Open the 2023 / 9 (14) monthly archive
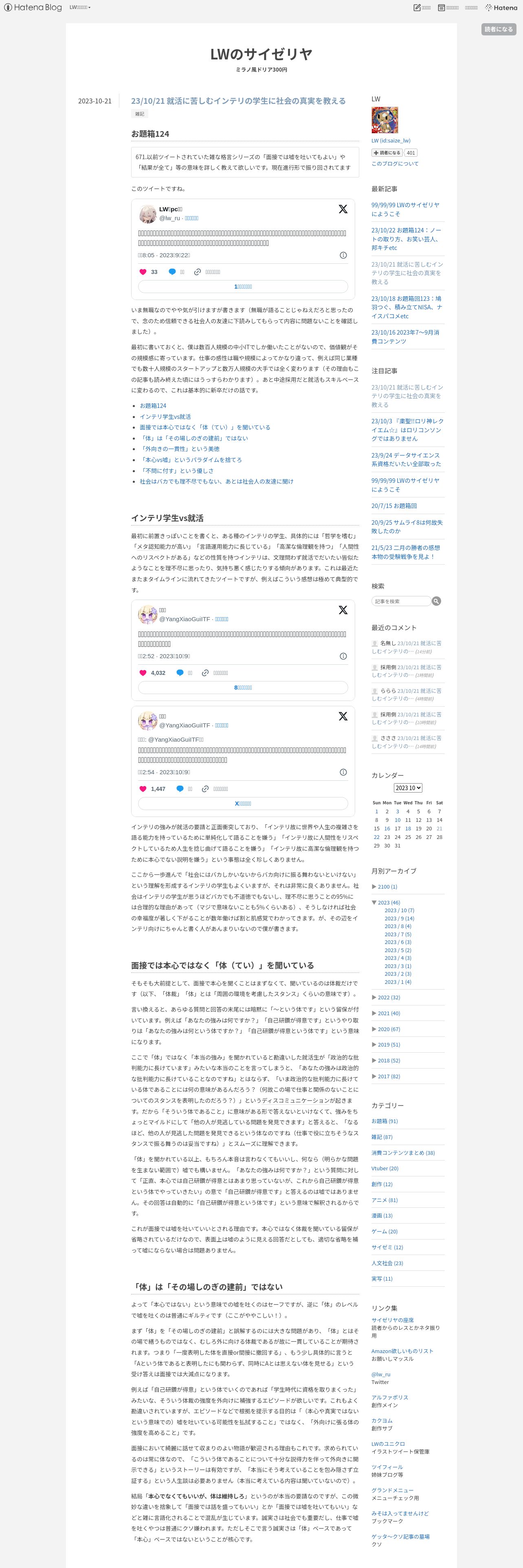Image resolution: width=523 pixels, height=1568 pixels. click(x=399, y=918)
